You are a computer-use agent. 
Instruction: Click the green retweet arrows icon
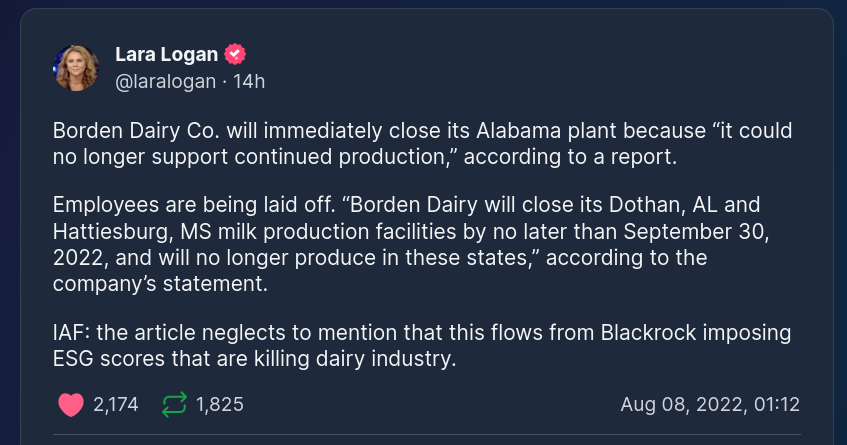174,405
